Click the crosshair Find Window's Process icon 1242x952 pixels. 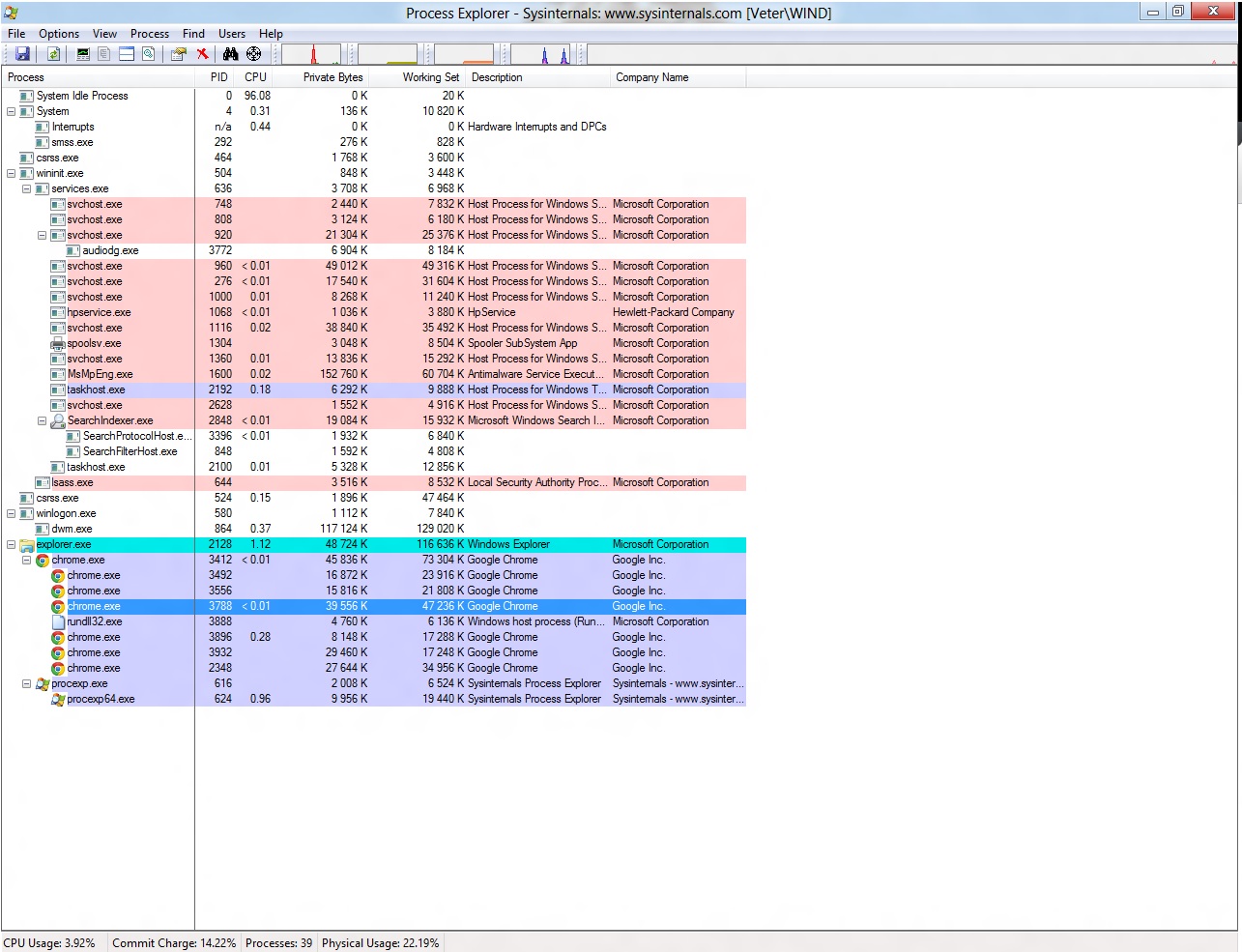(x=253, y=54)
